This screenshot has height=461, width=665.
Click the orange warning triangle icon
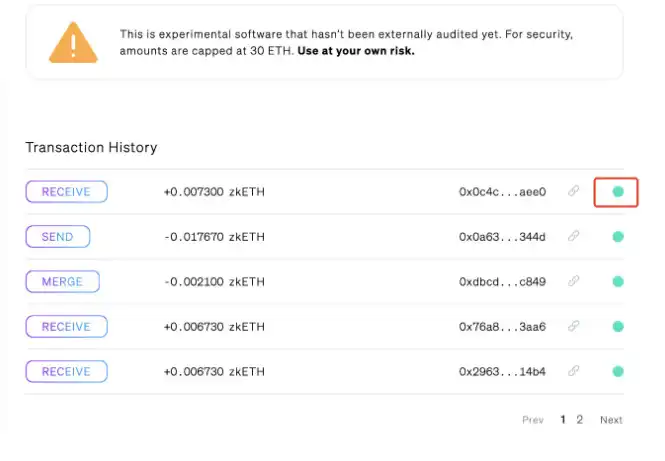pyautogui.click(x=74, y=42)
